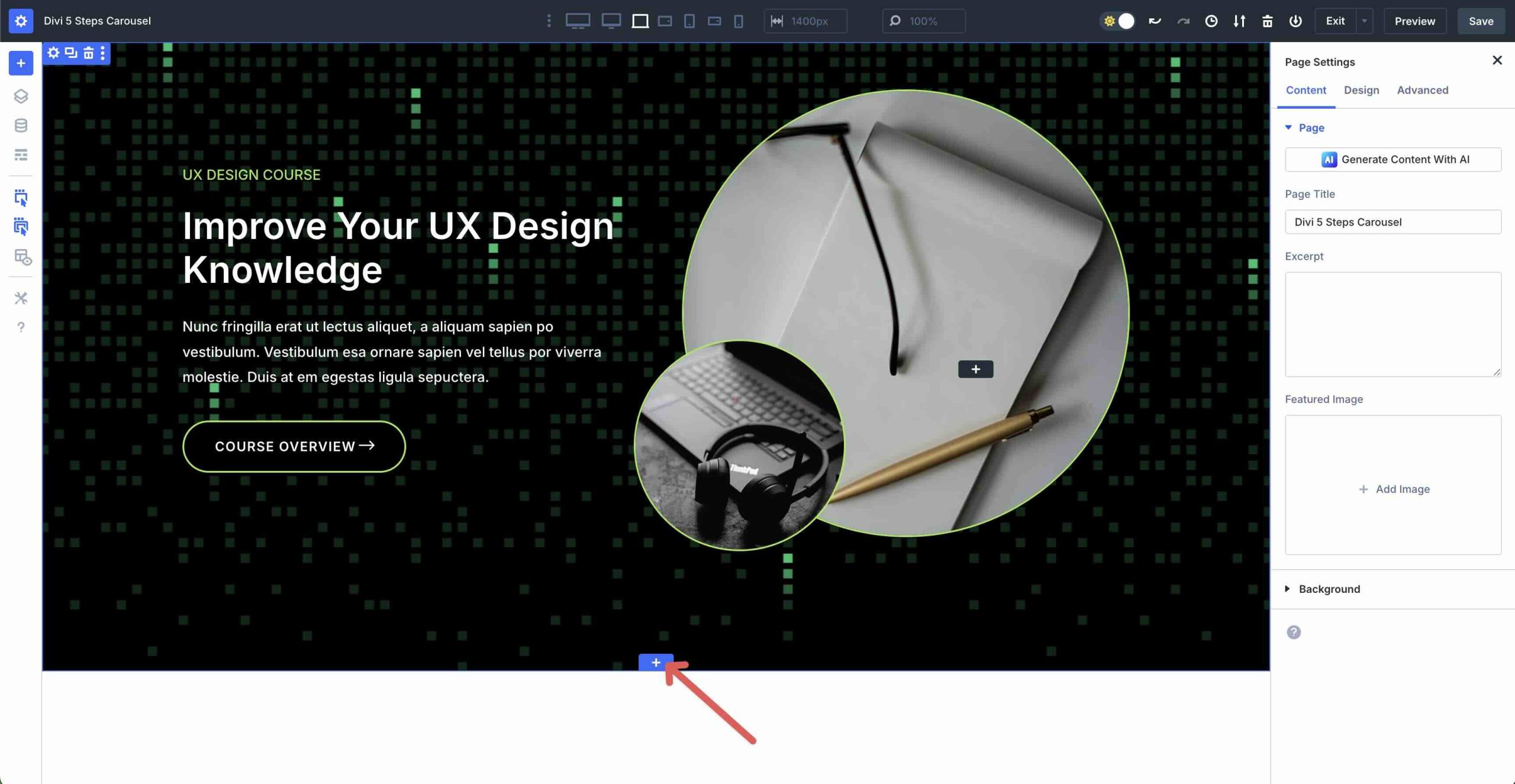The width and height of the screenshot is (1515, 784).
Task: Open section settings via gear icon on canvas
Action: pos(53,53)
